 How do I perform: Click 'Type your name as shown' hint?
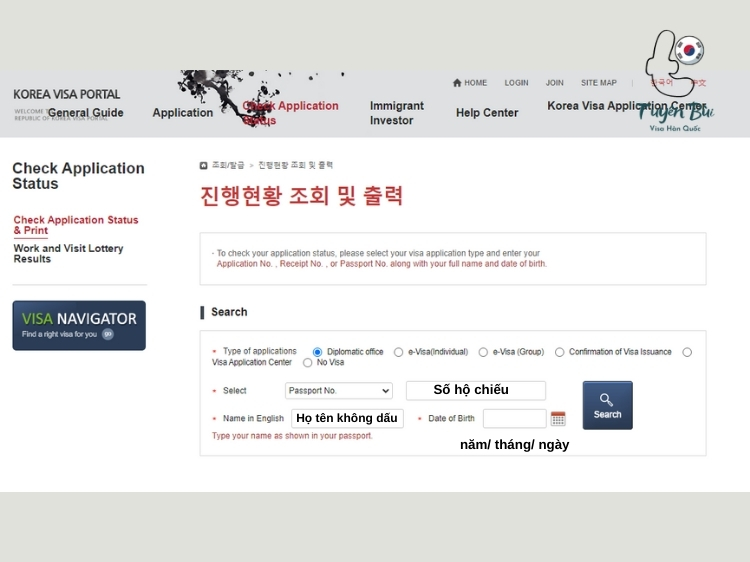click(292, 436)
